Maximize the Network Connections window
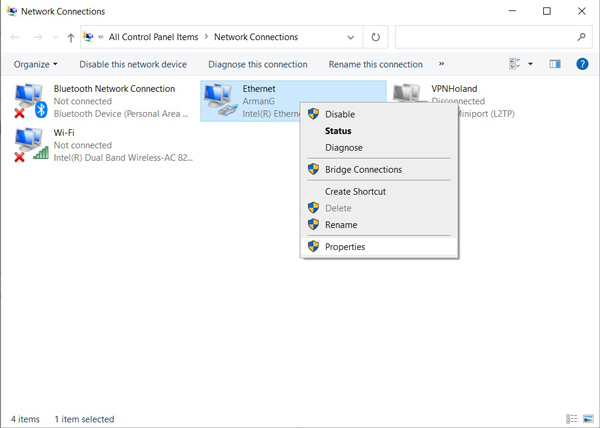 click(x=547, y=11)
